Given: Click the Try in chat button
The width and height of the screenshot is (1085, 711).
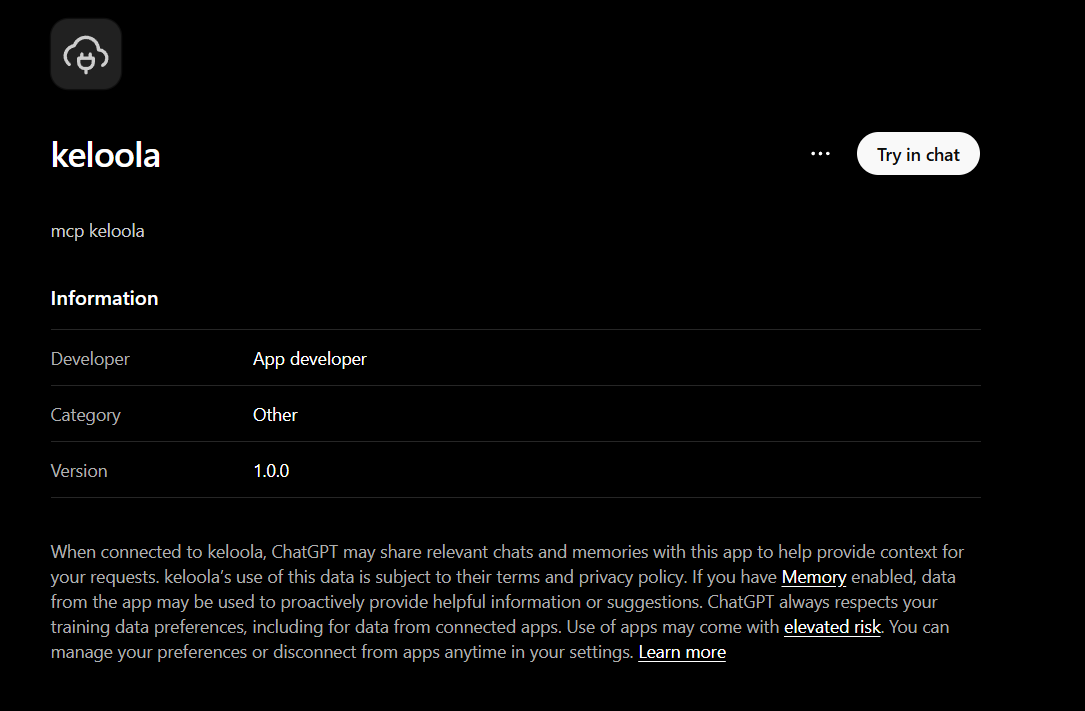Looking at the screenshot, I should click(918, 154).
